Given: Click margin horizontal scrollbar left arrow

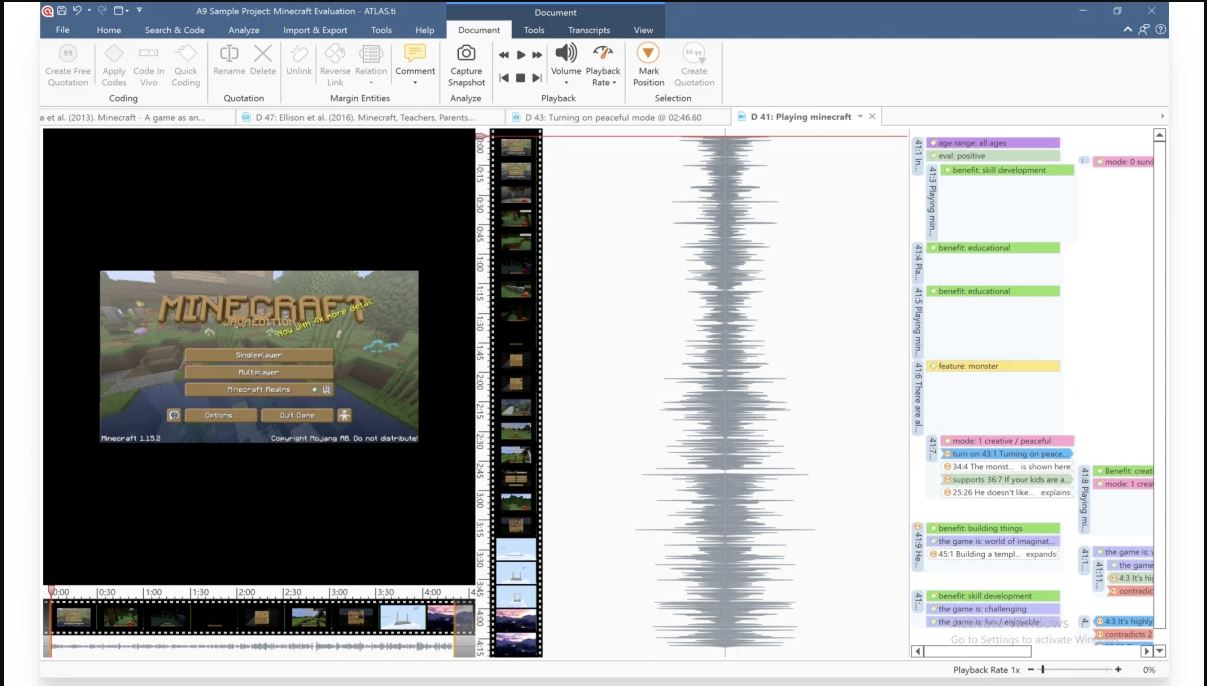Looking at the screenshot, I should (x=917, y=652).
